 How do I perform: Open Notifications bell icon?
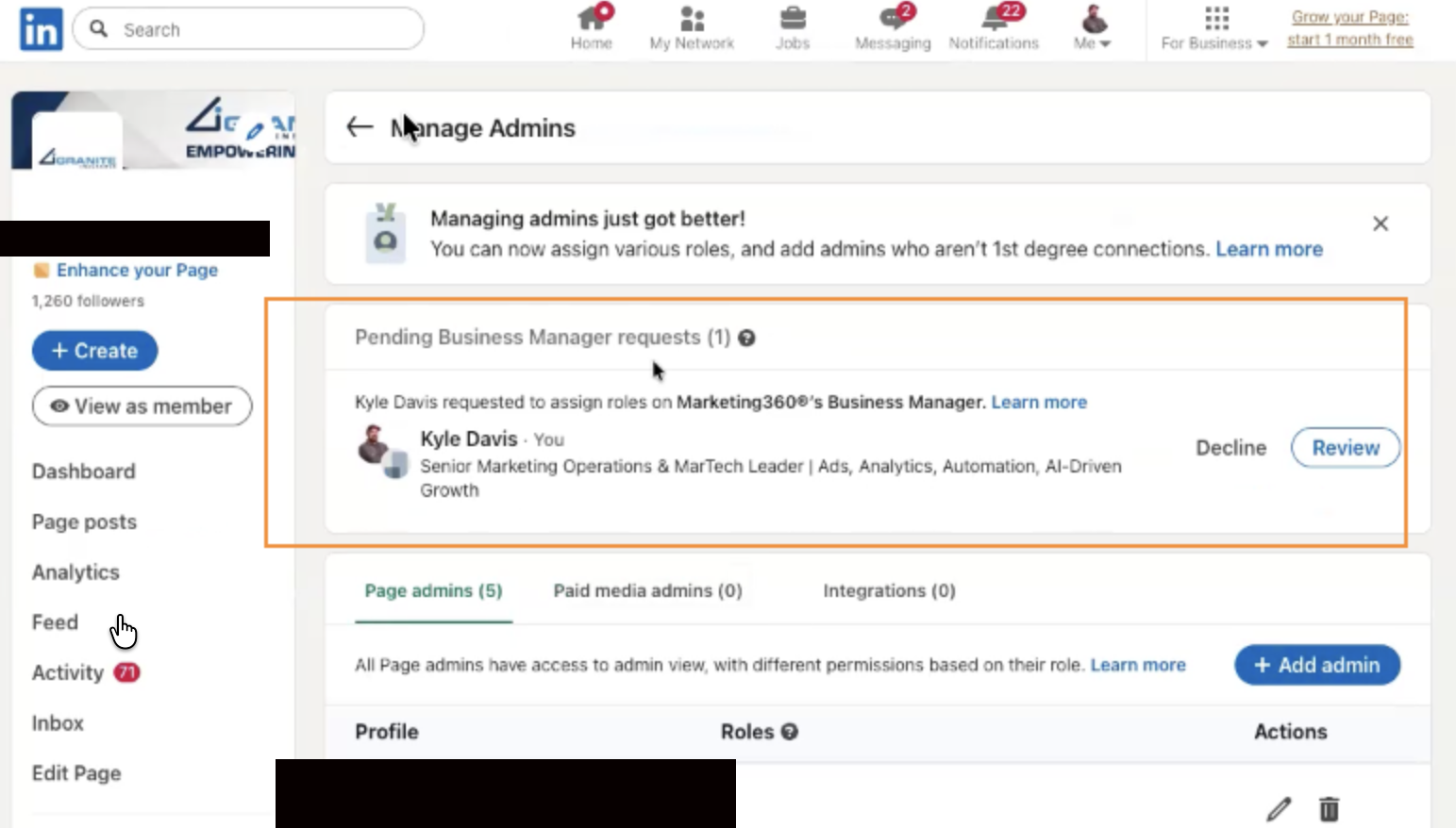pos(994,20)
